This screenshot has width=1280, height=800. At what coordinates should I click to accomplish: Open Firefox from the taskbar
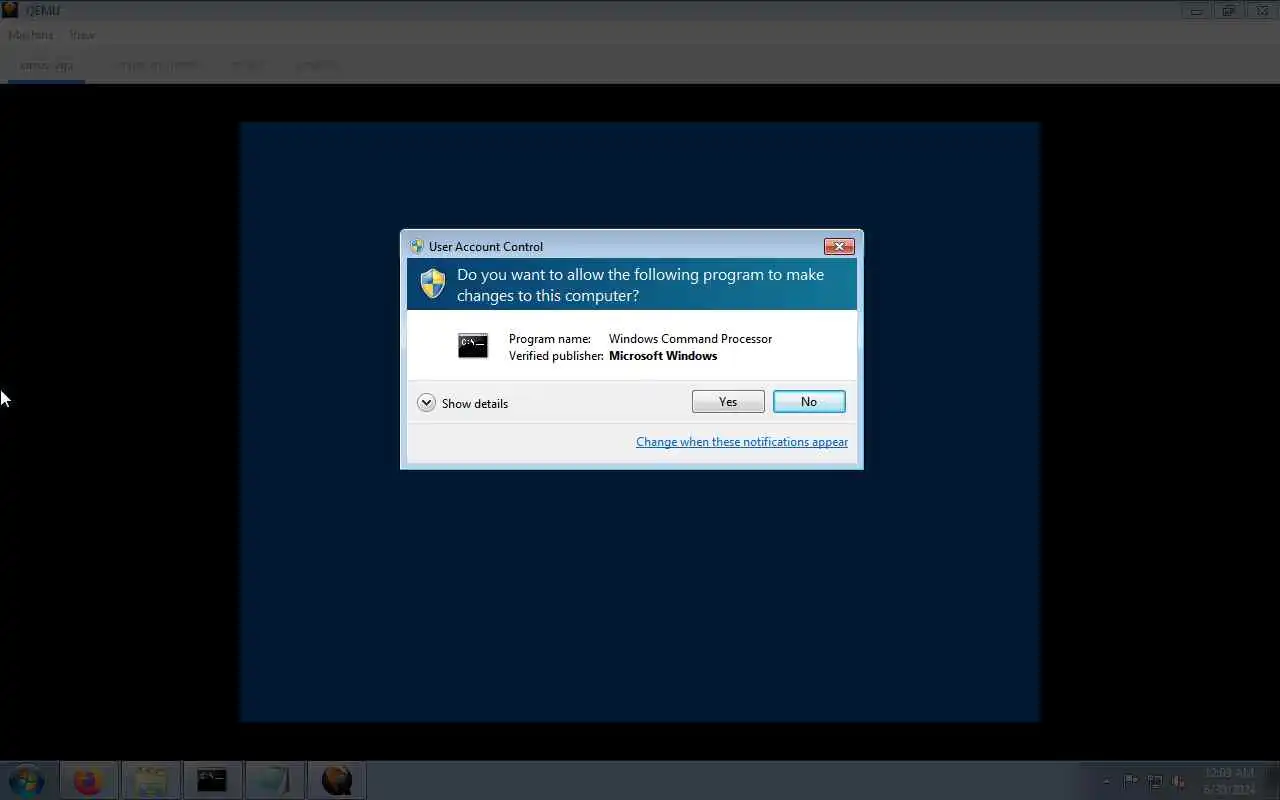[88, 780]
